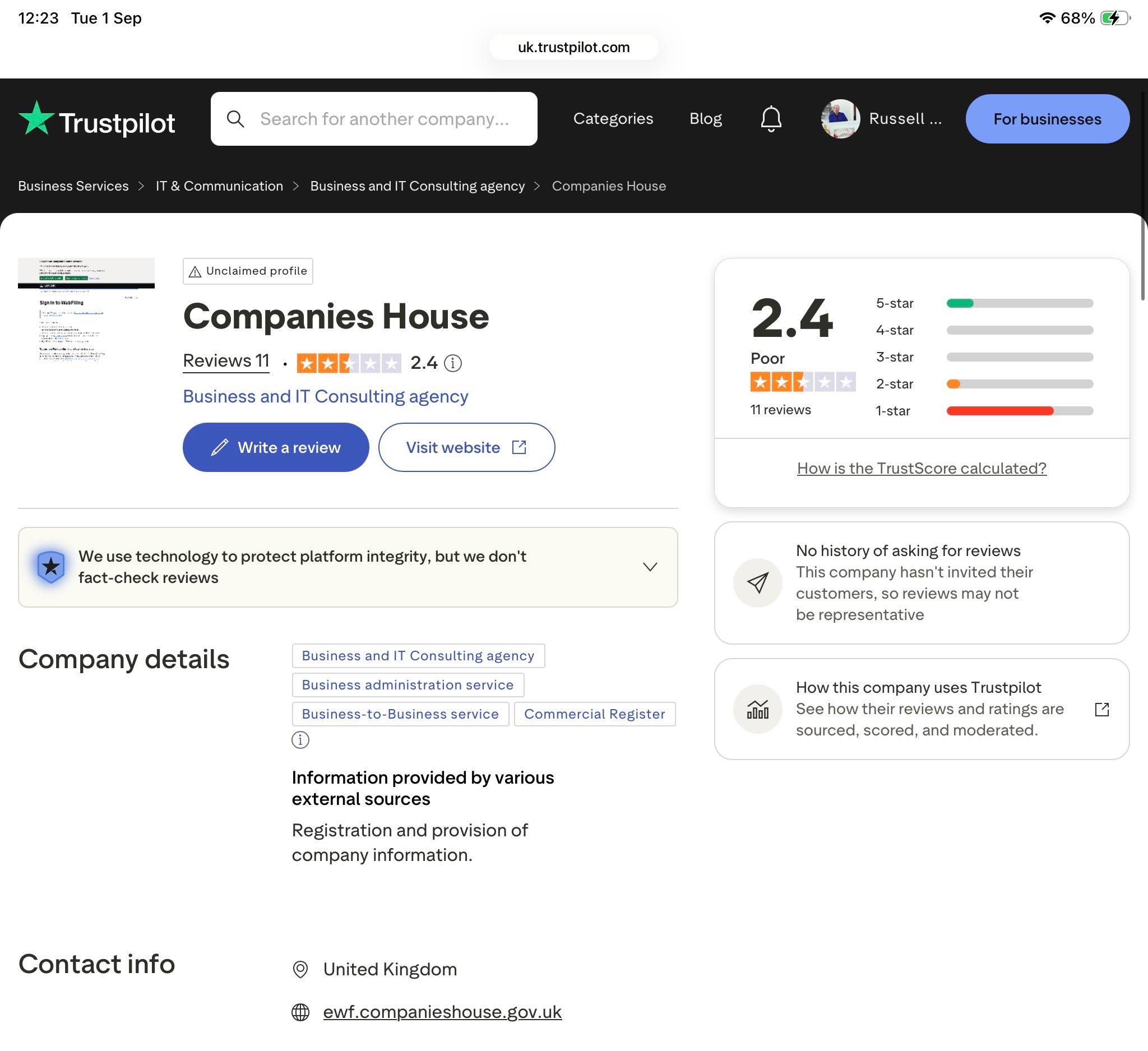Open the notifications bell
Screen dimensions: 1148x1051
[x=771, y=119]
